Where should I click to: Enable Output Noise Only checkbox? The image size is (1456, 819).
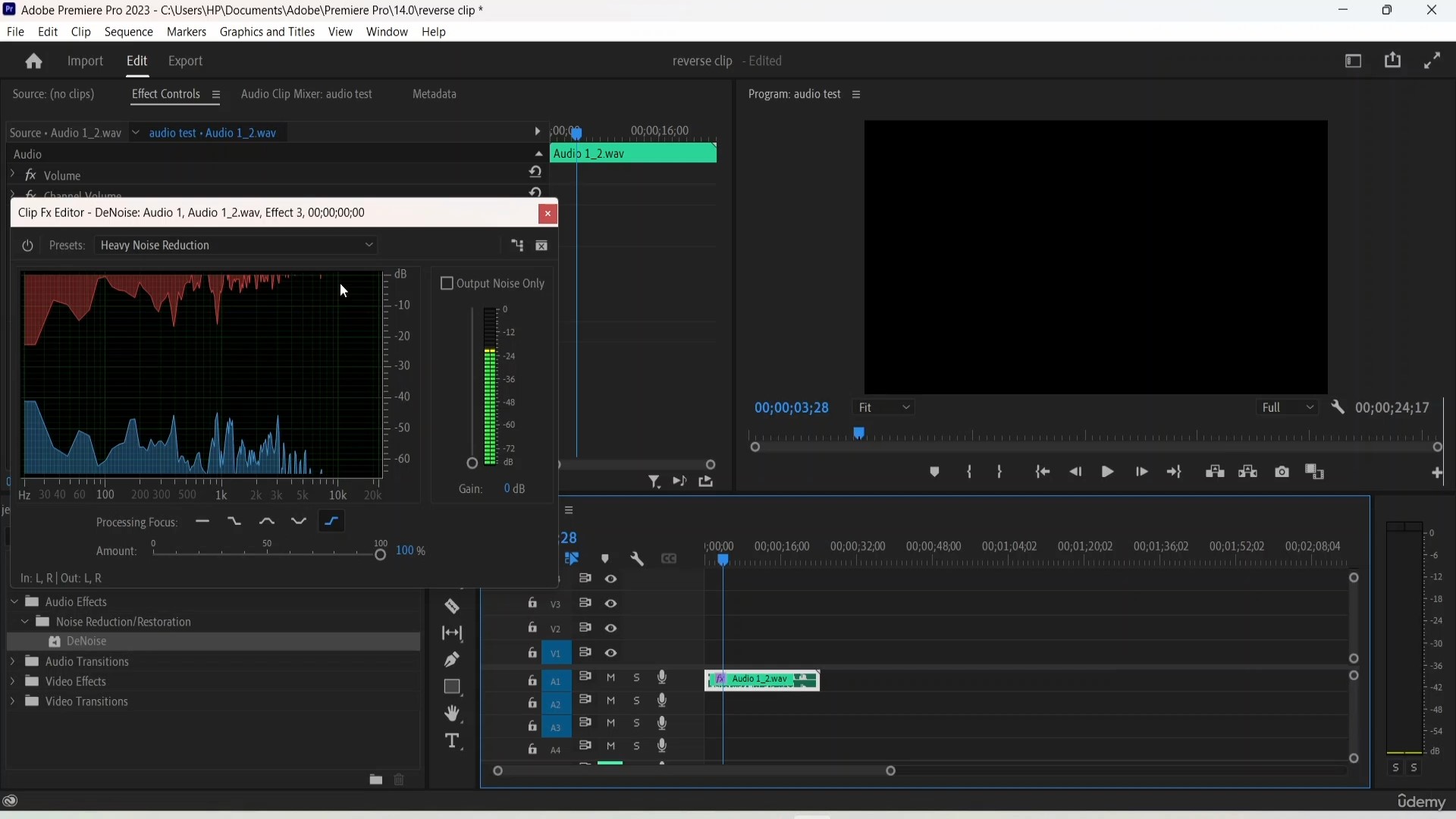point(447,284)
